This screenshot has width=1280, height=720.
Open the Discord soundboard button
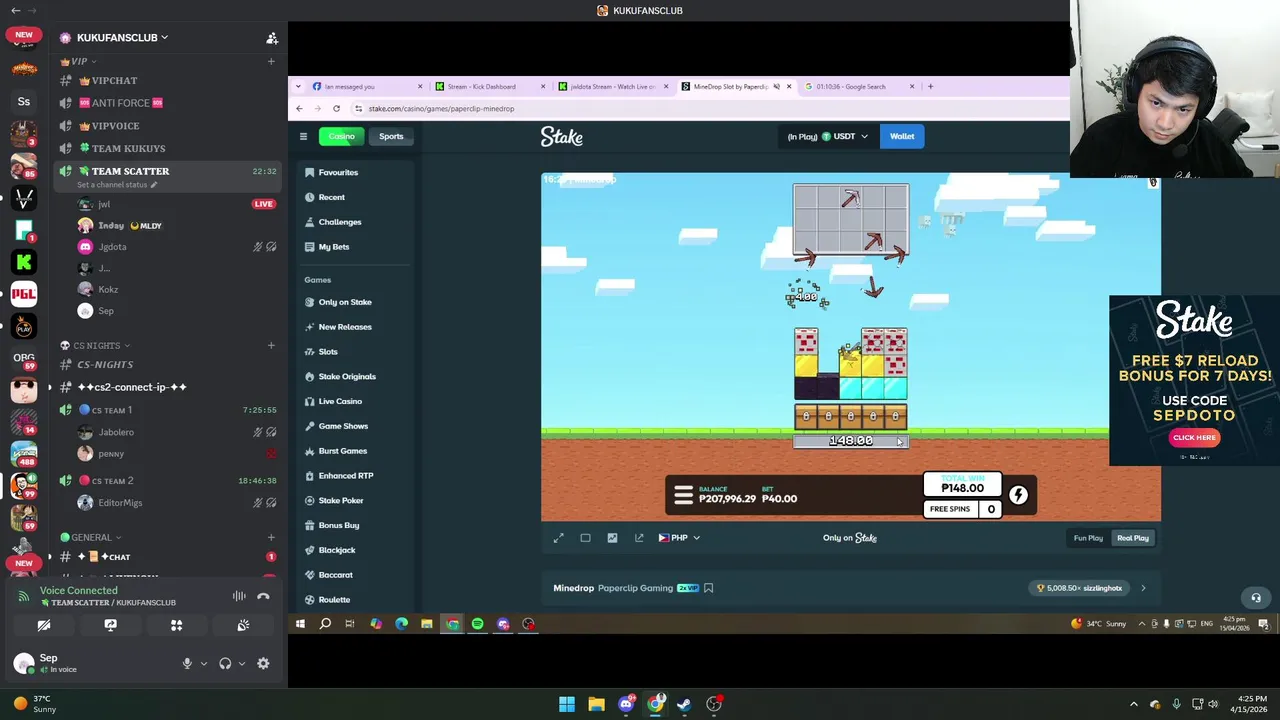[243, 625]
